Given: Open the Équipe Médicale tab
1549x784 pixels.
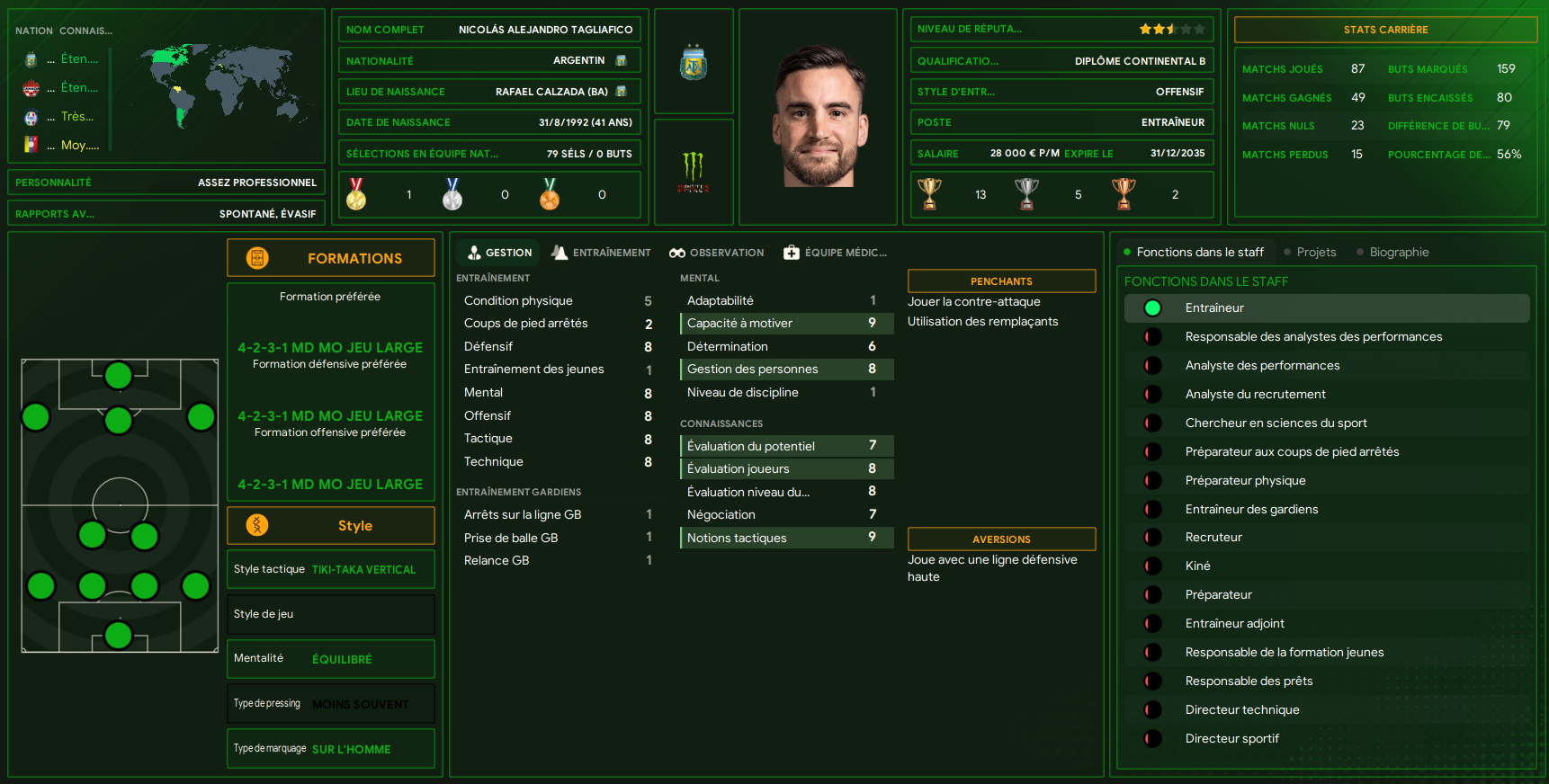Looking at the screenshot, I should point(835,253).
